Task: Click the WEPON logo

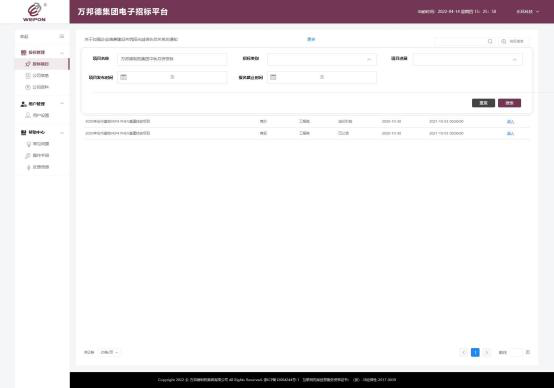Action: [x=34, y=12]
